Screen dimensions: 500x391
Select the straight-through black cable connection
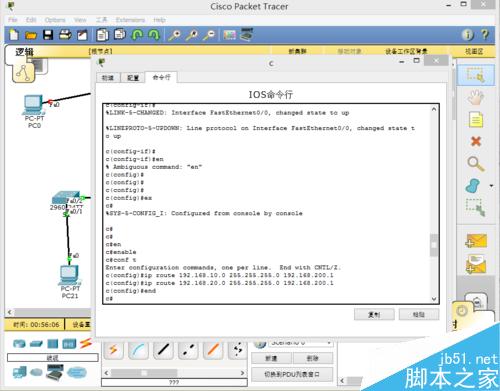click(163, 350)
